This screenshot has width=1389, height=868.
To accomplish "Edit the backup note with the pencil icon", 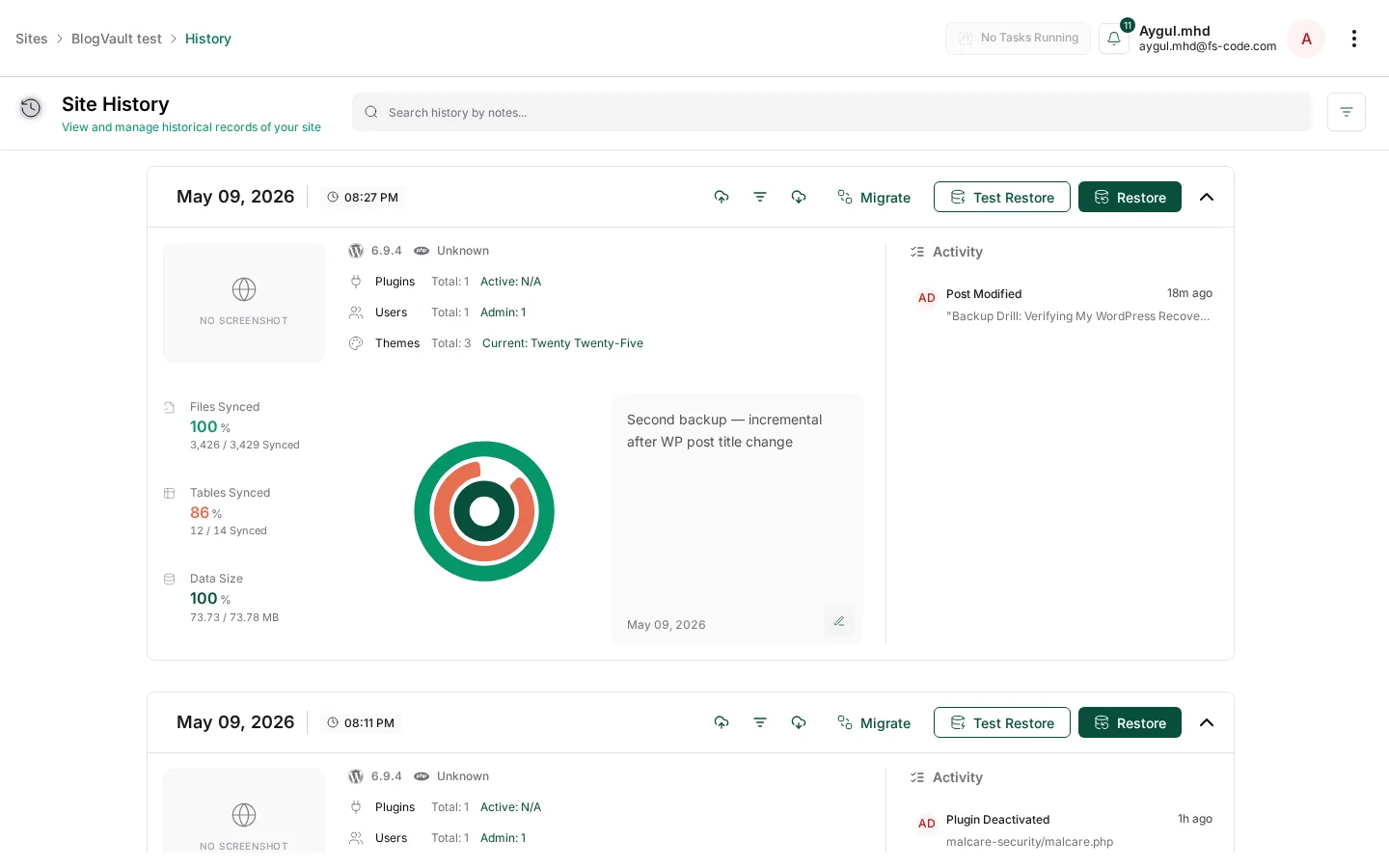I will pos(839,621).
